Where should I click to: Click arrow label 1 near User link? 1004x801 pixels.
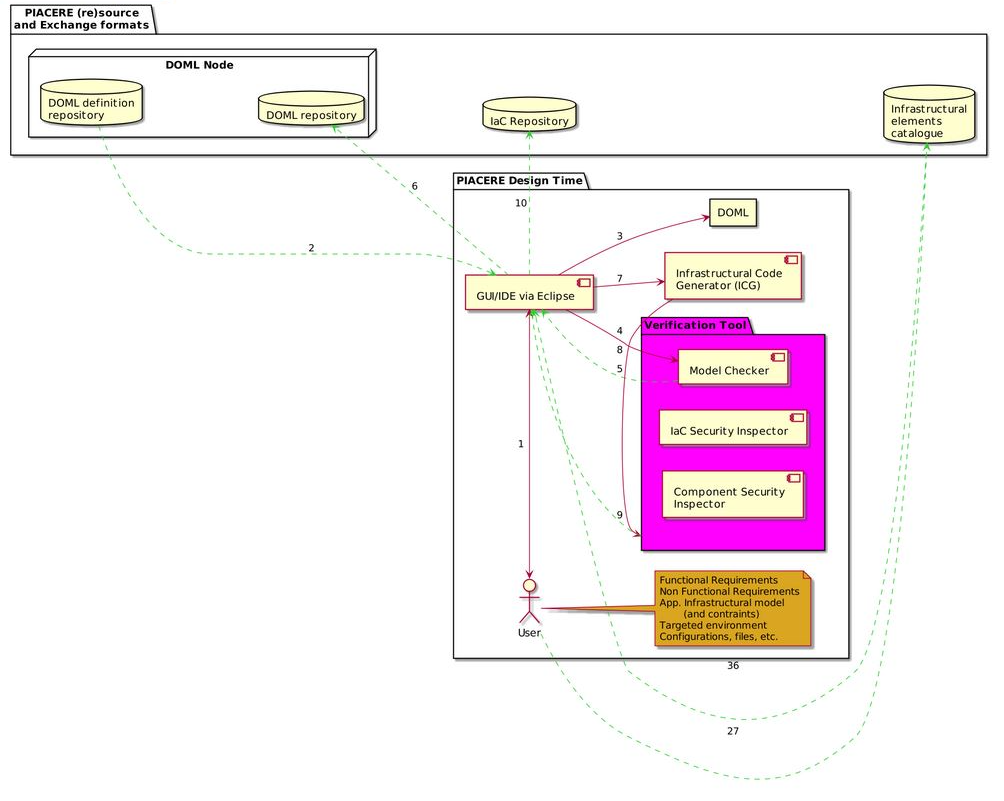click(521, 444)
